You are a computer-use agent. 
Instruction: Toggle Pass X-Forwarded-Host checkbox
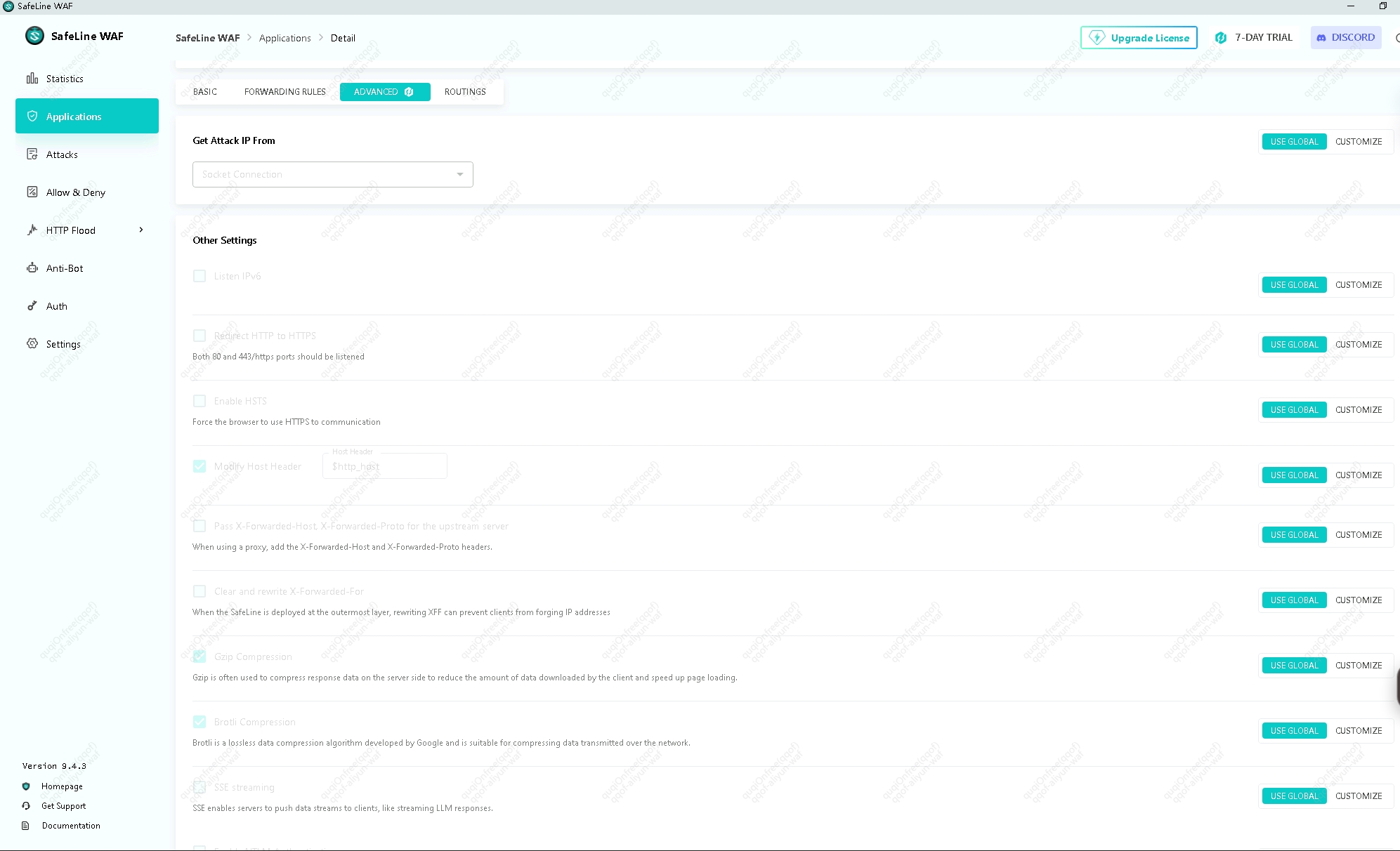pyautogui.click(x=199, y=526)
